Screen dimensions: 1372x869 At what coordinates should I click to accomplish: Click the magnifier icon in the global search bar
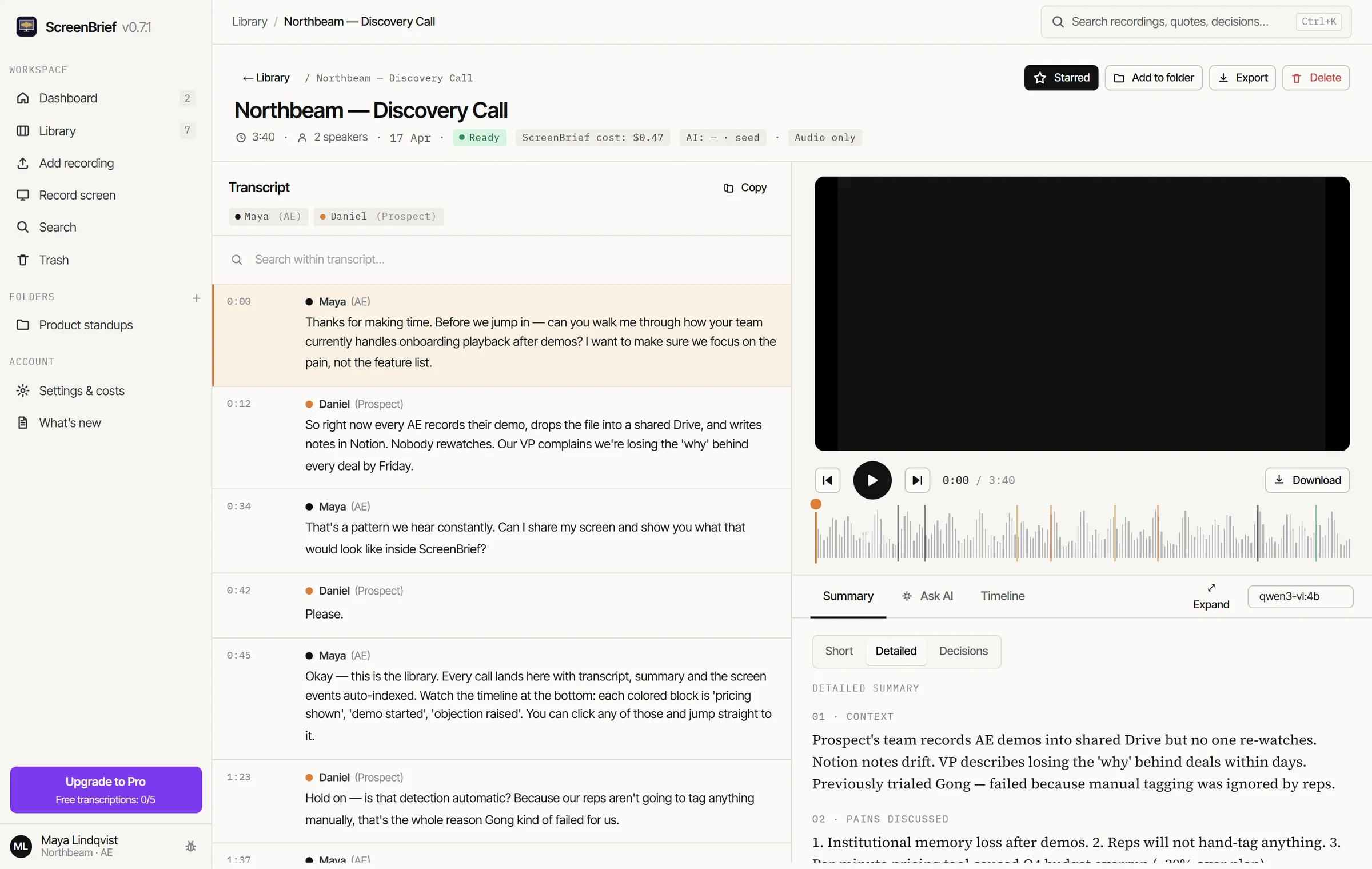point(1058,22)
